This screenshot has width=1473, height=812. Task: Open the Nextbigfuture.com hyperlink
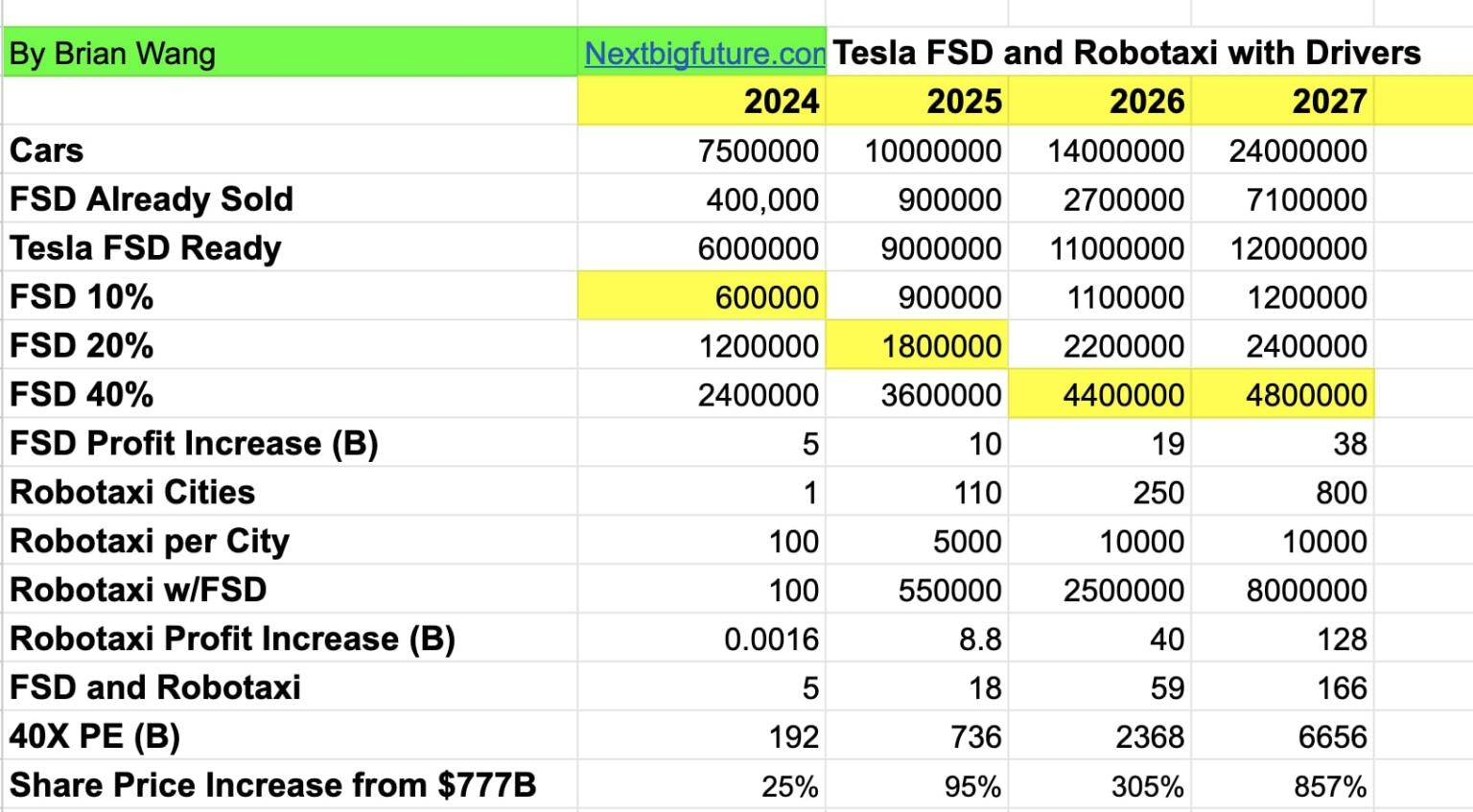[x=705, y=54]
